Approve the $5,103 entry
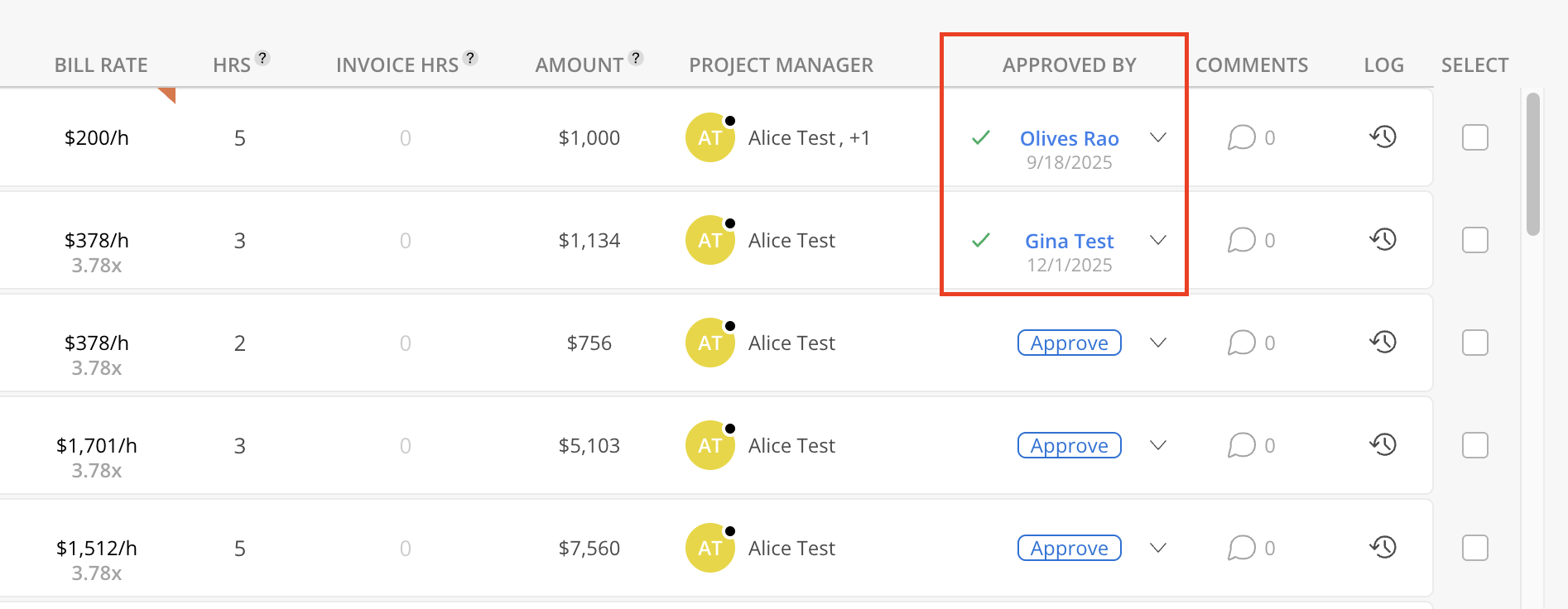1568x609 pixels. pos(1069,445)
